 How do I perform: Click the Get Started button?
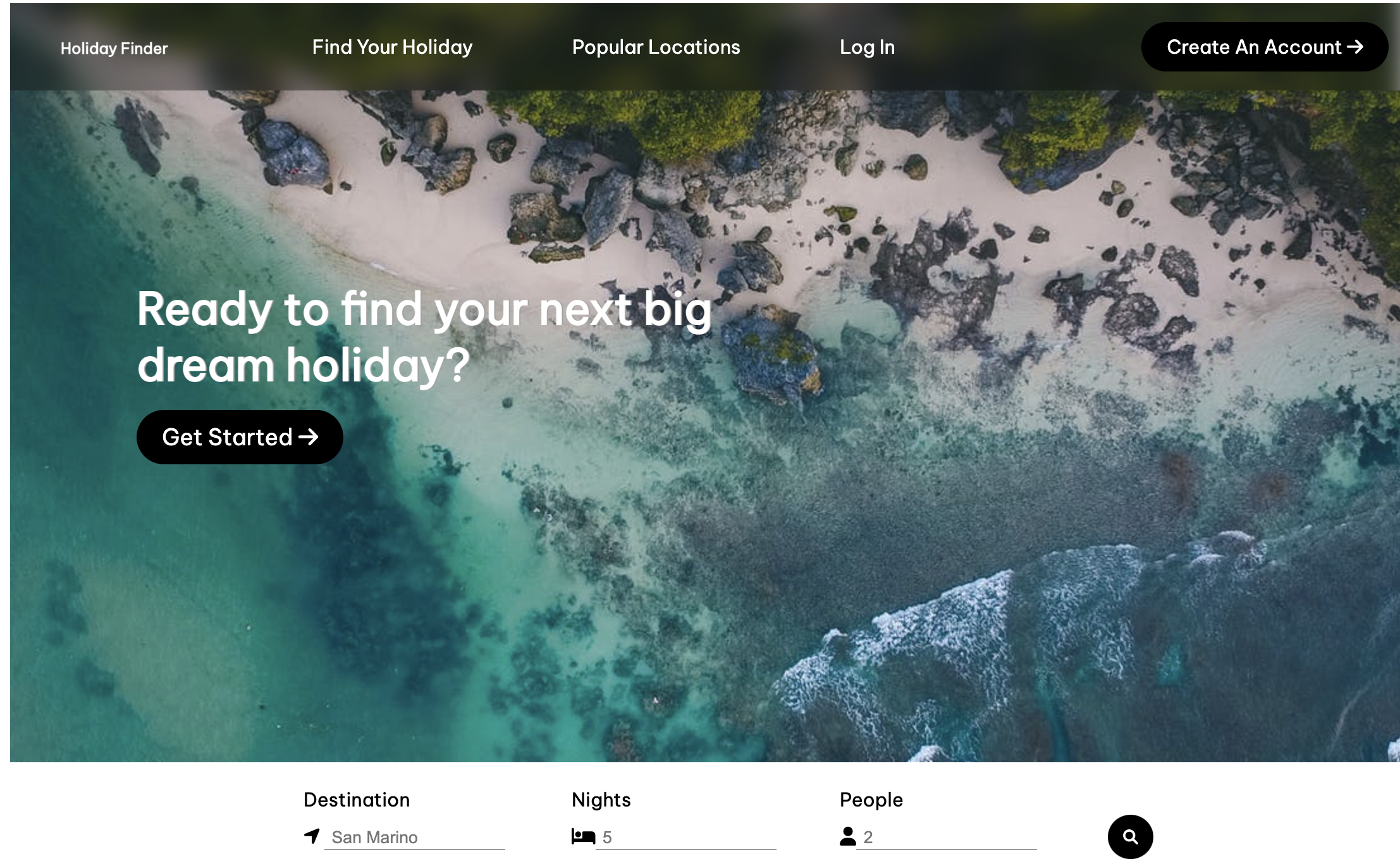[240, 437]
